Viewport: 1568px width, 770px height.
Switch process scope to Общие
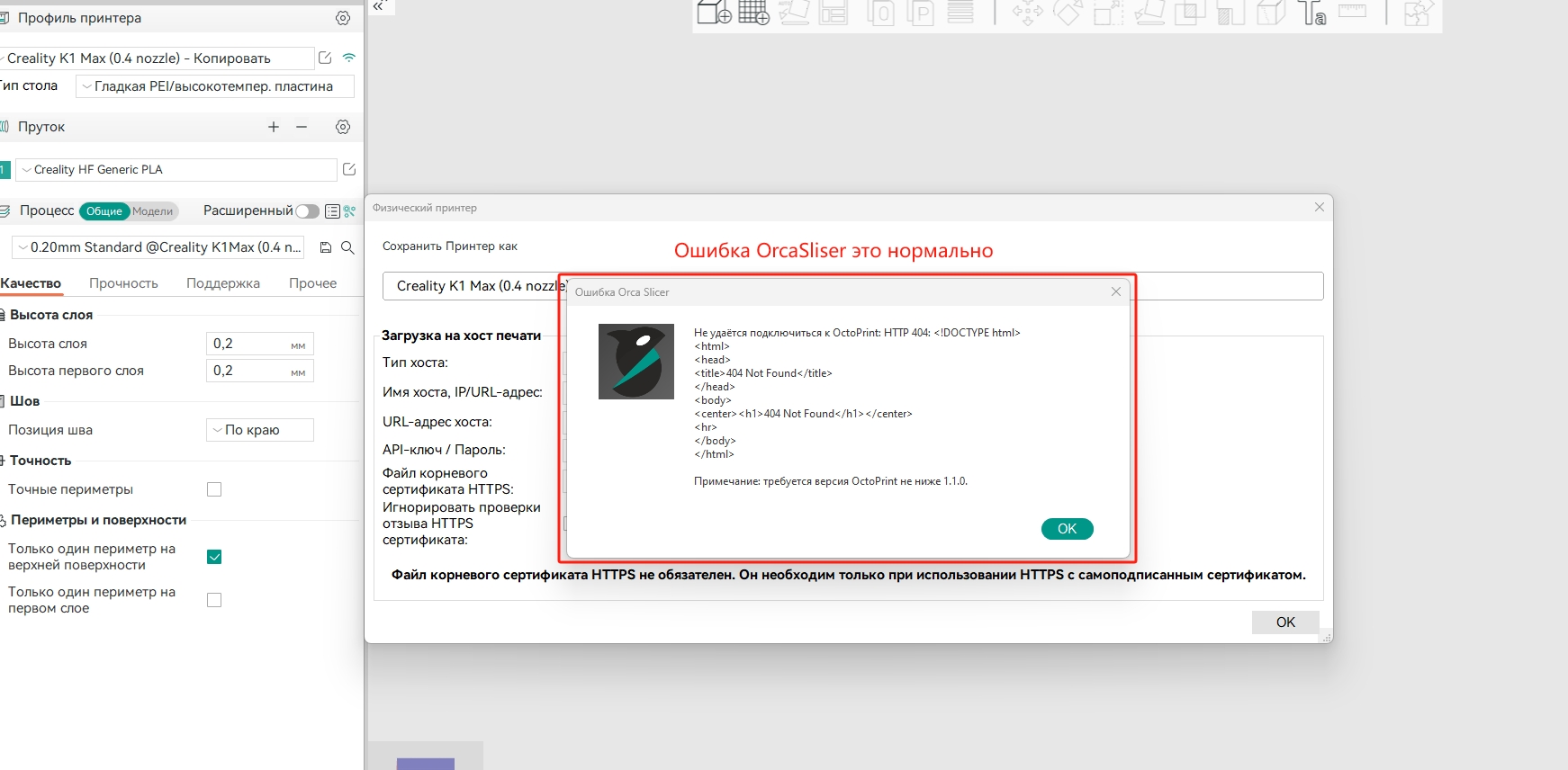pos(104,211)
